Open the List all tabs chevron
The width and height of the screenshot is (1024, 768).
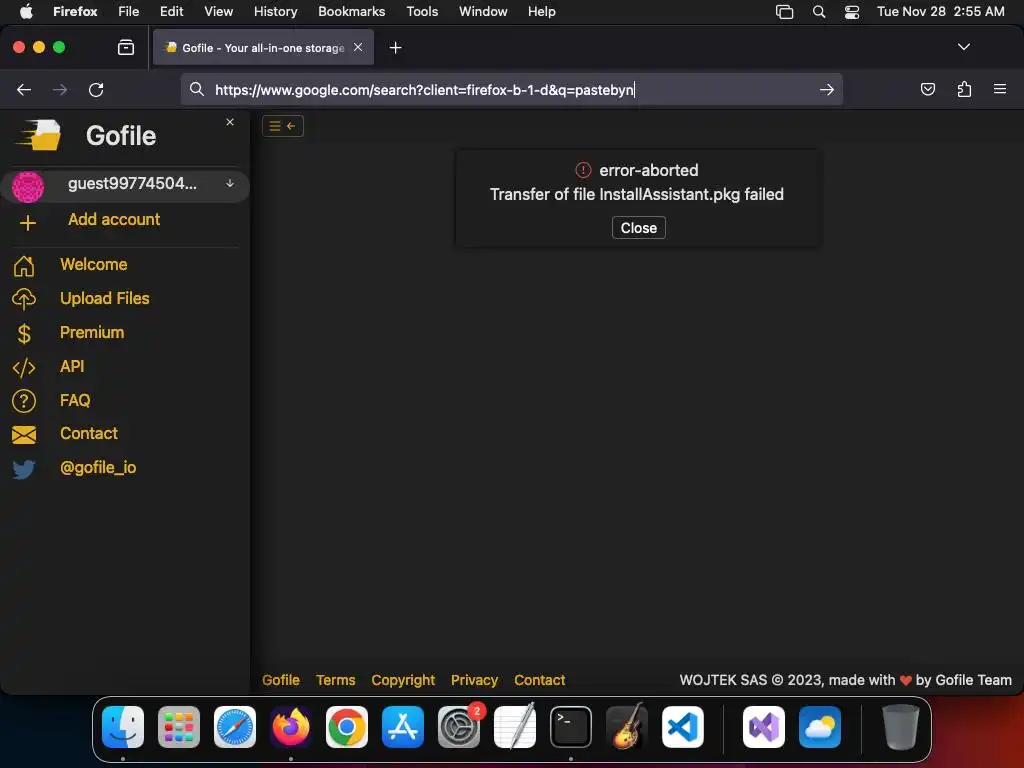point(964,47)
